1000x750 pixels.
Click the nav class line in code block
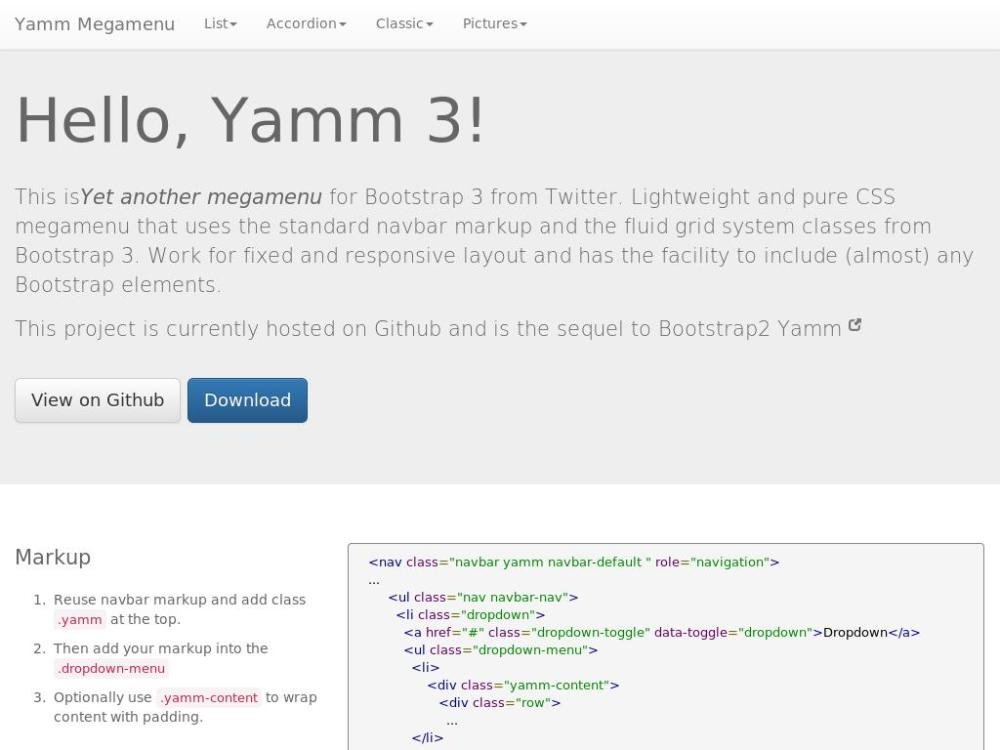573,562
